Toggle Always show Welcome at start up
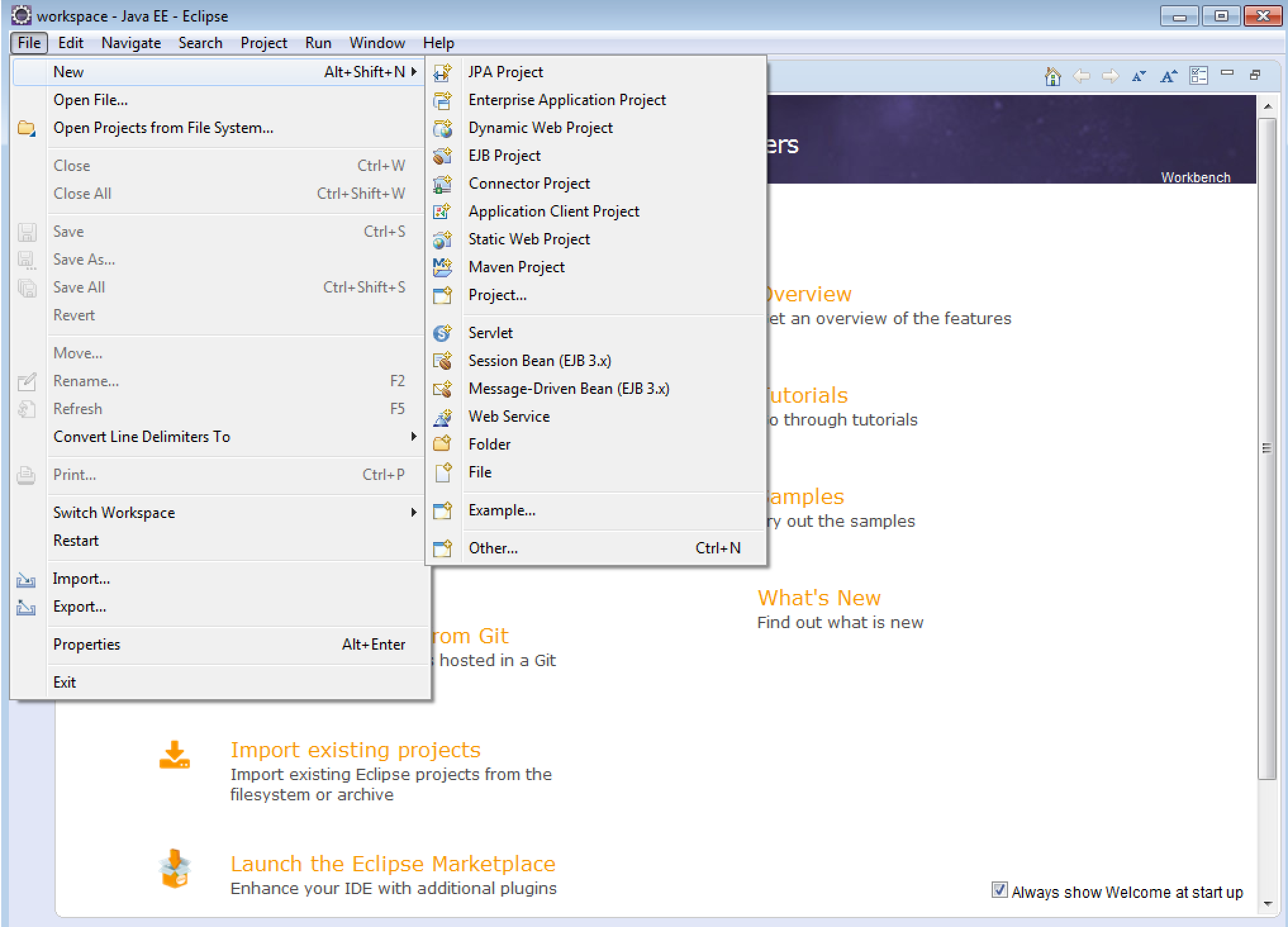 pos(999,891)
